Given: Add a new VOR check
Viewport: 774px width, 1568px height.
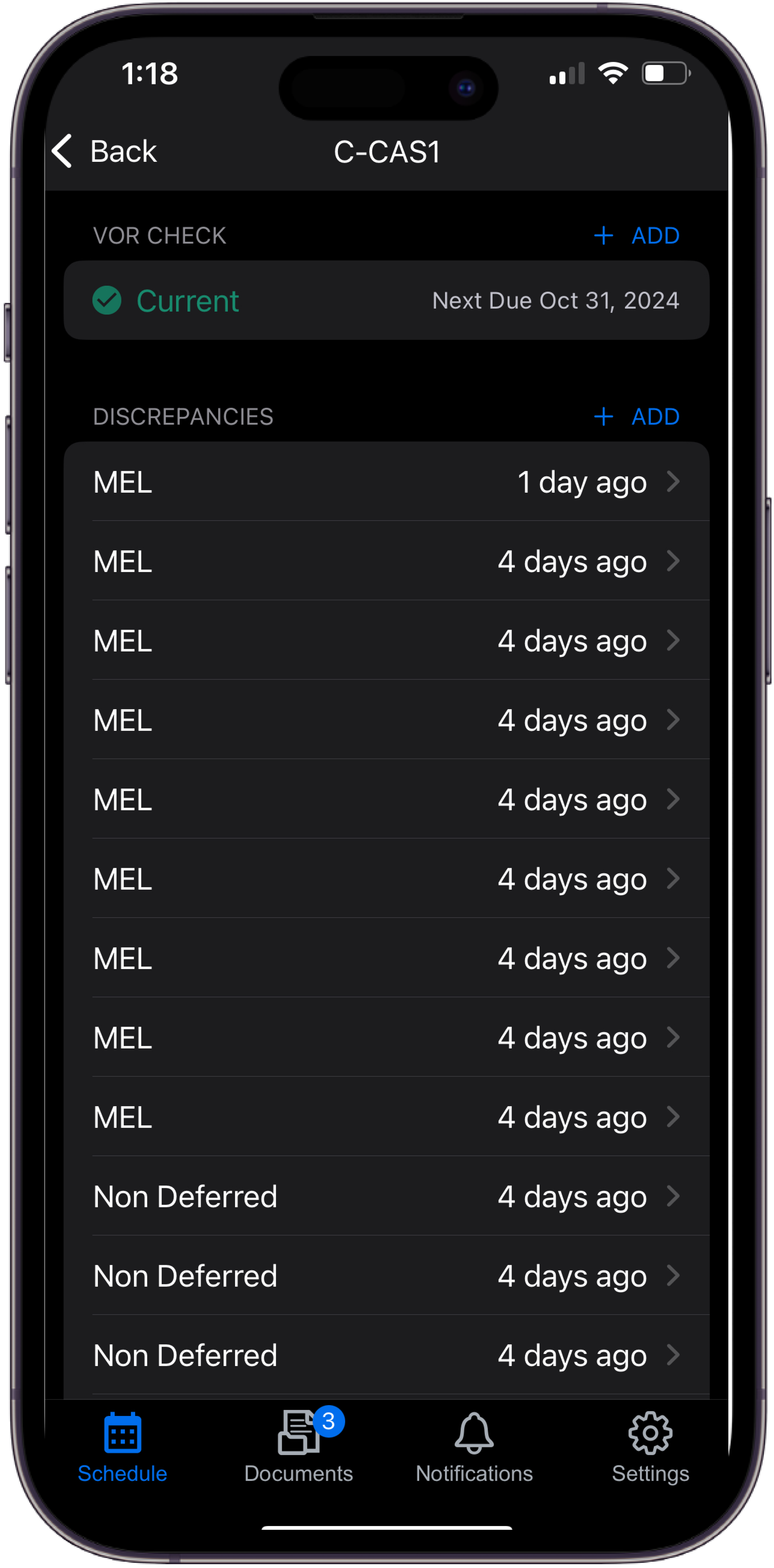Looking at the screenshot, I should click(636, 236).
